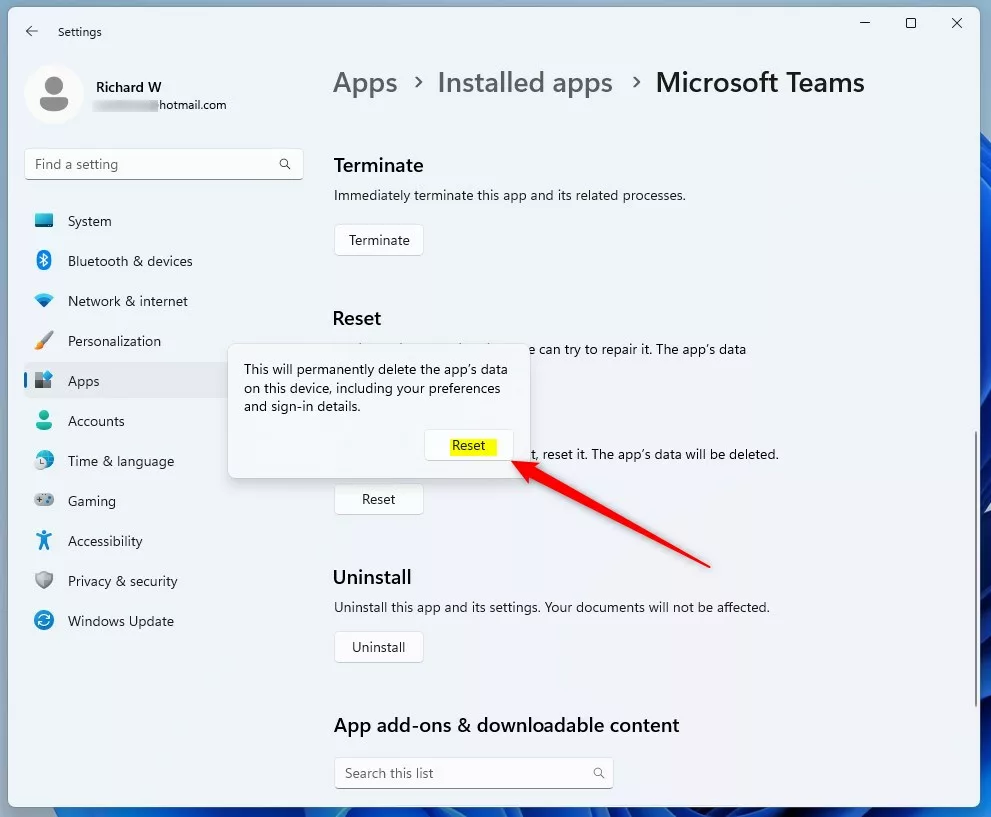Click the Accessibility figure icon

[x=44, y=540]
